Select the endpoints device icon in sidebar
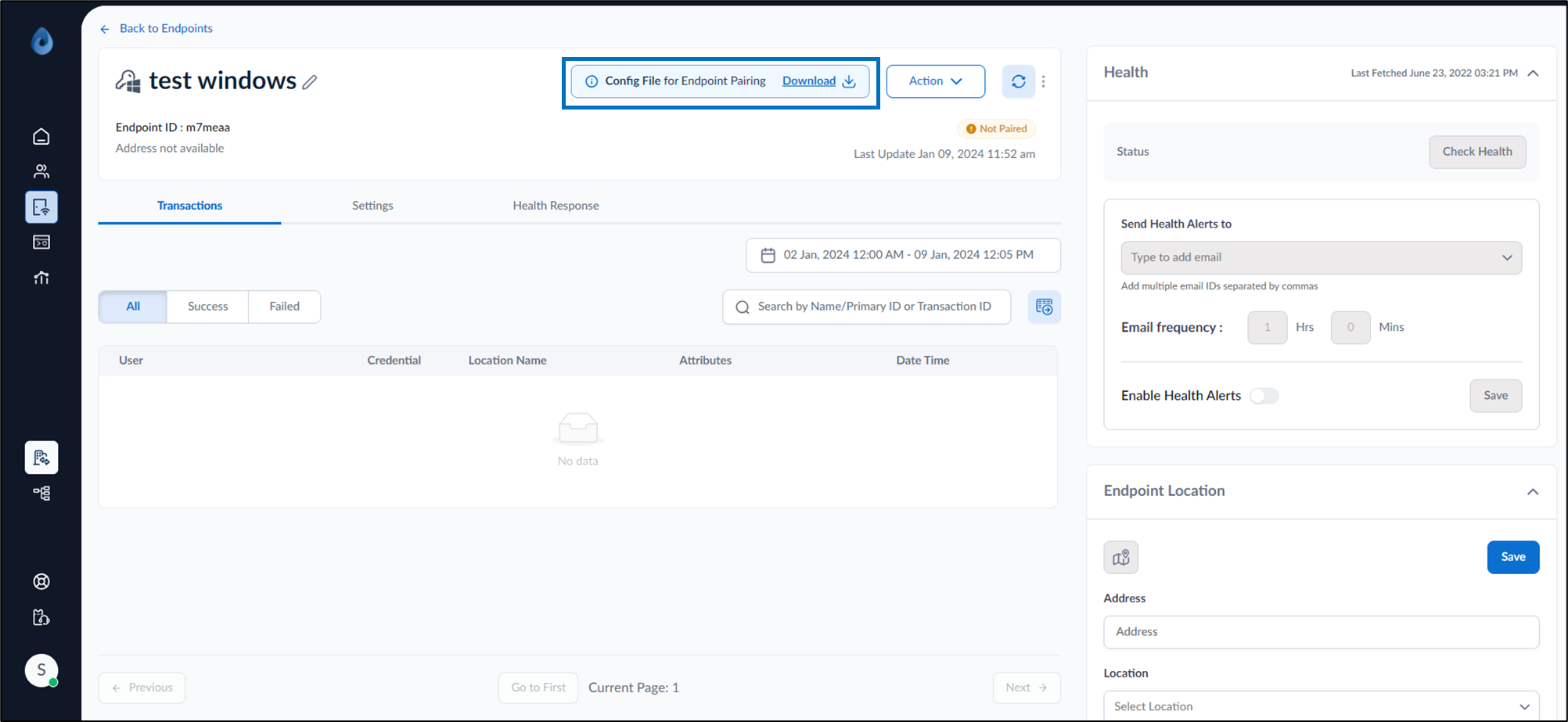The image size is (1568, 722). pyautogui.click(x=41, y=207)
